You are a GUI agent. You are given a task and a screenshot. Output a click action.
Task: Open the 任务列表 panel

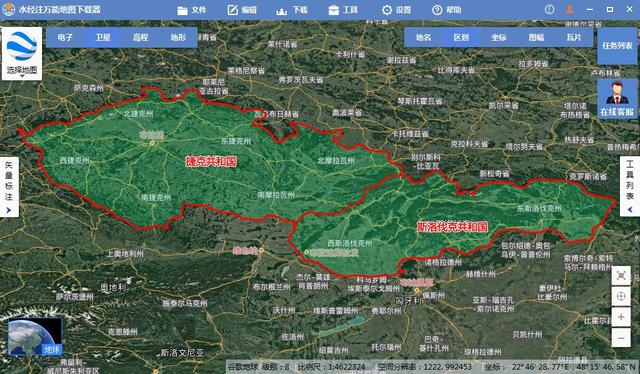click(x=617, y=45)
